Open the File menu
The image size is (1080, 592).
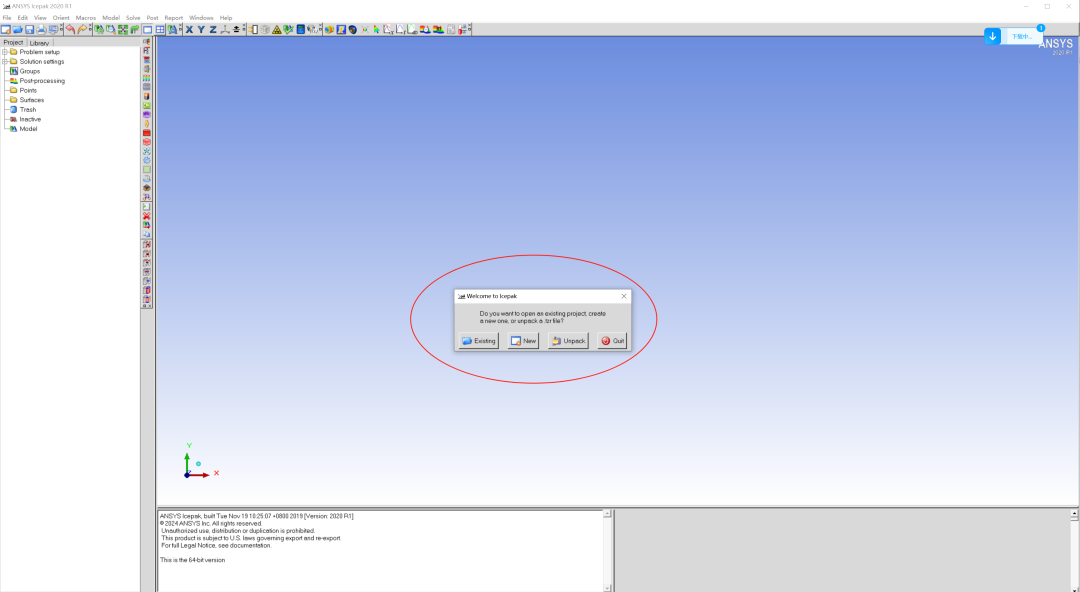7,18
